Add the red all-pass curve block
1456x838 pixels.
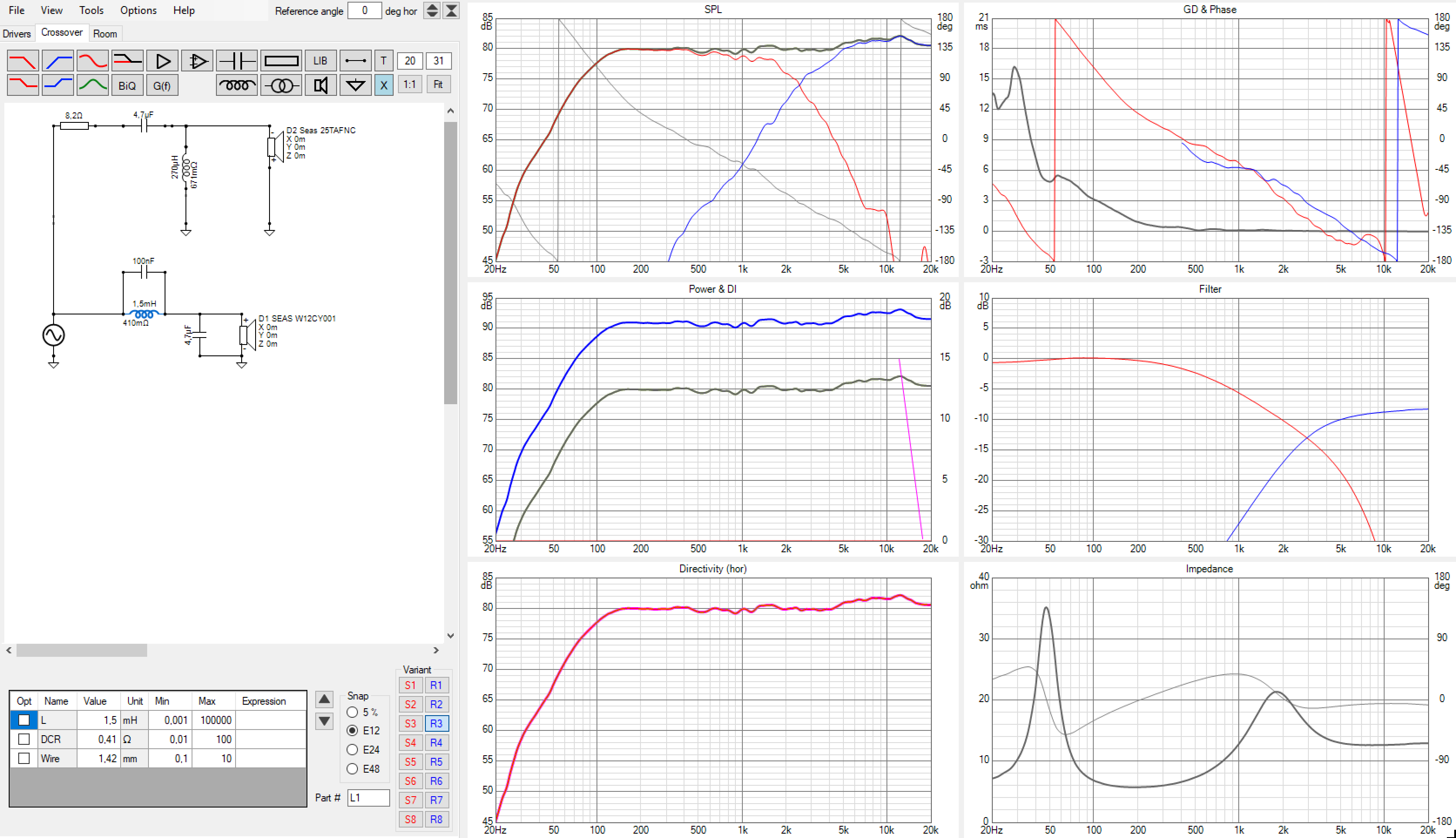93,61
